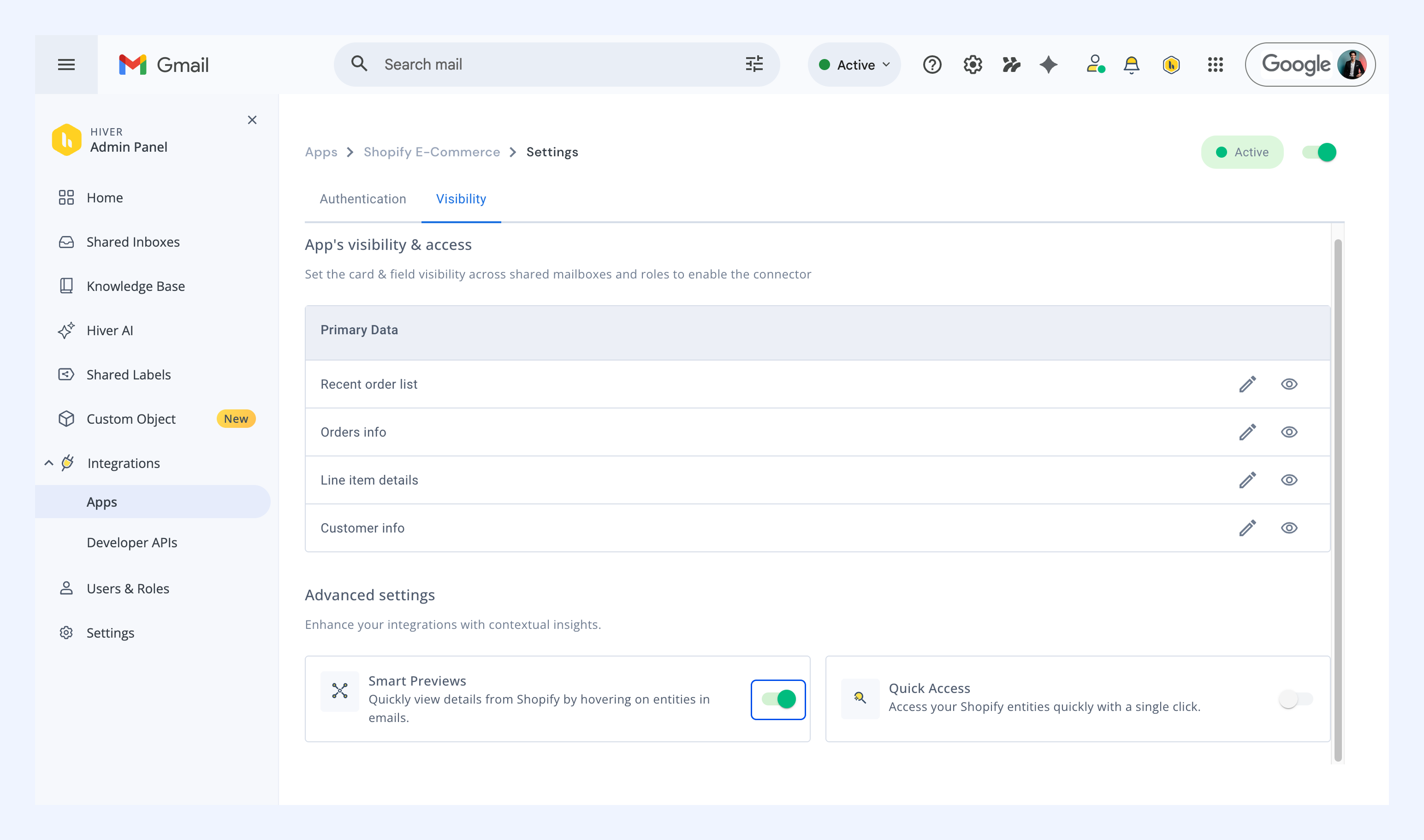Toggle visibility of Line item details

(x=1289, y=480)
